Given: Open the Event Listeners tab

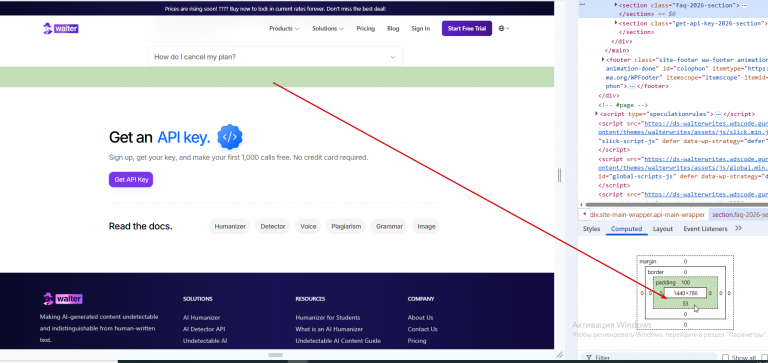Looking at the screenshot, I should click(705, 229).
